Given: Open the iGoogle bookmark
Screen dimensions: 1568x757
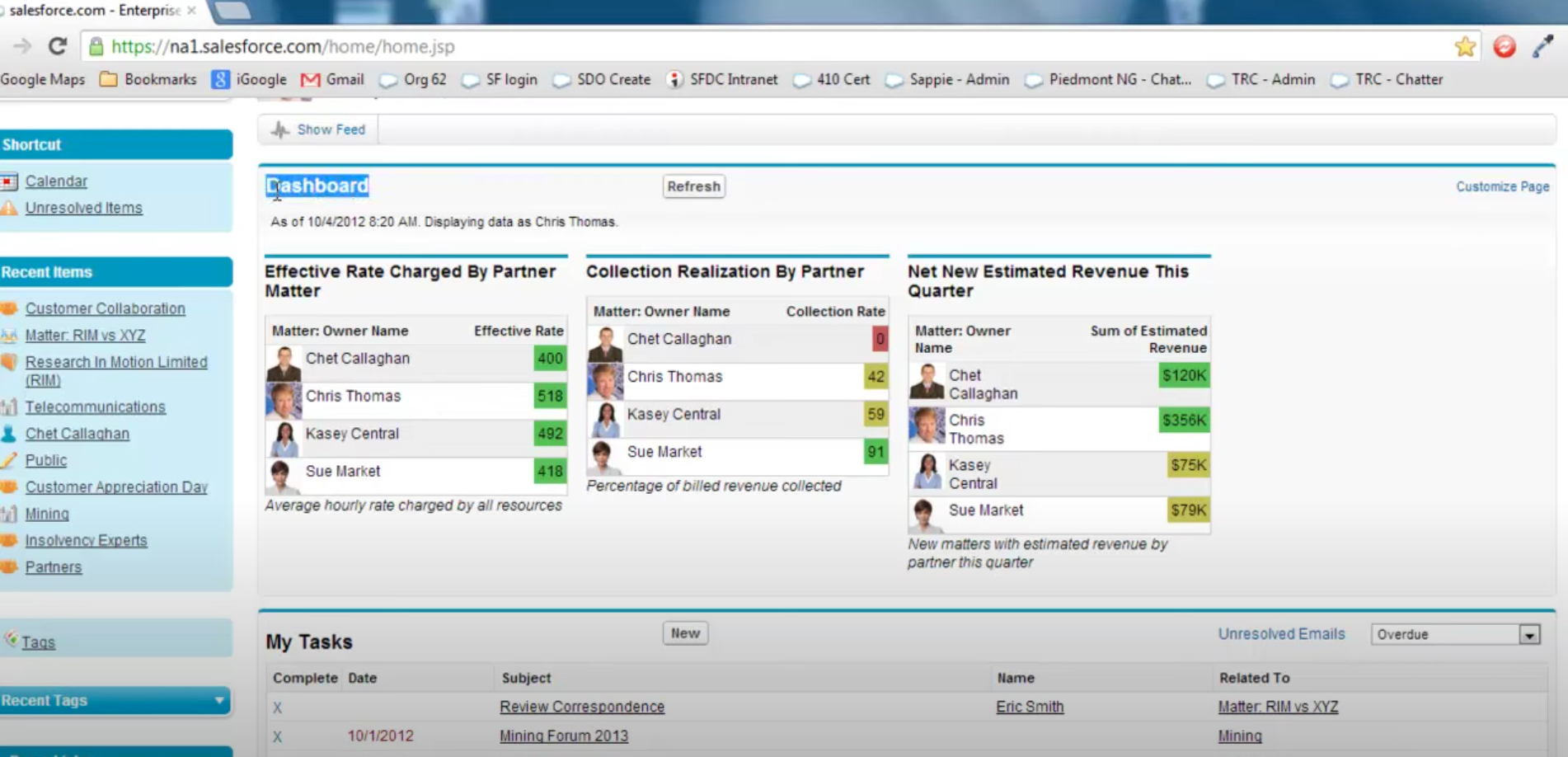Looking at the screenshot, I should click(x=249, y=79).
